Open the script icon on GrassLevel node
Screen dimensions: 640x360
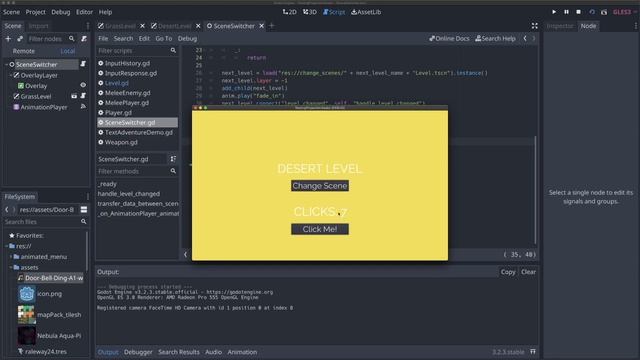tap(83, 96)
